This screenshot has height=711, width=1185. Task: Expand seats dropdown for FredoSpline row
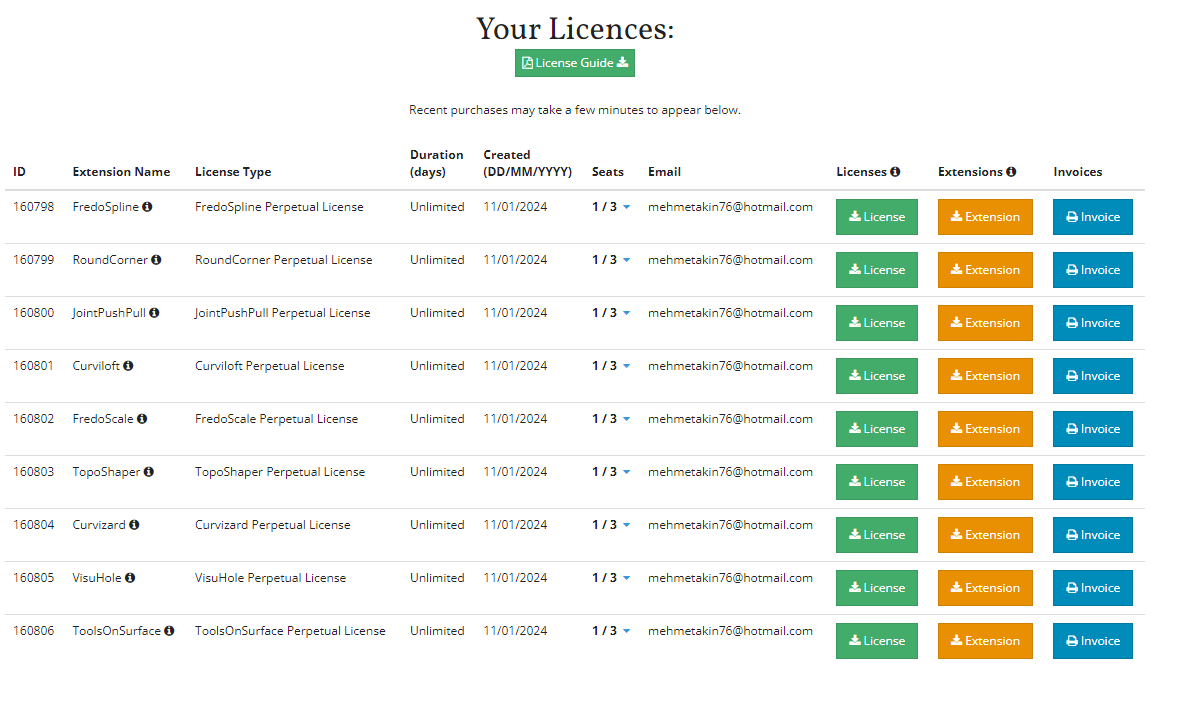[627, 207]
